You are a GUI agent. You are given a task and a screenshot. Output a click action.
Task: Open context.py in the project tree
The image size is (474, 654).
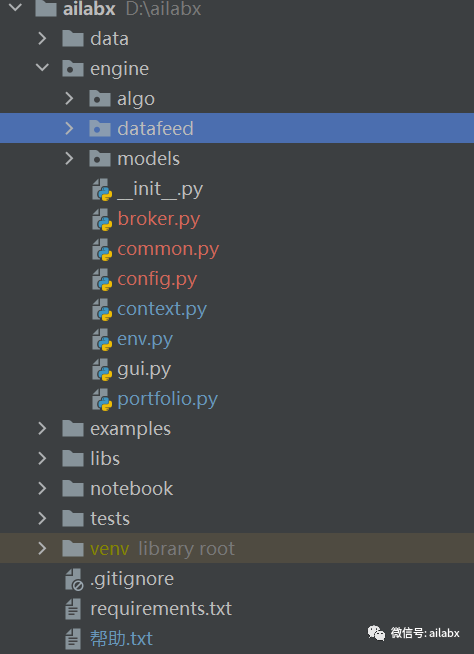click(162, 309)
